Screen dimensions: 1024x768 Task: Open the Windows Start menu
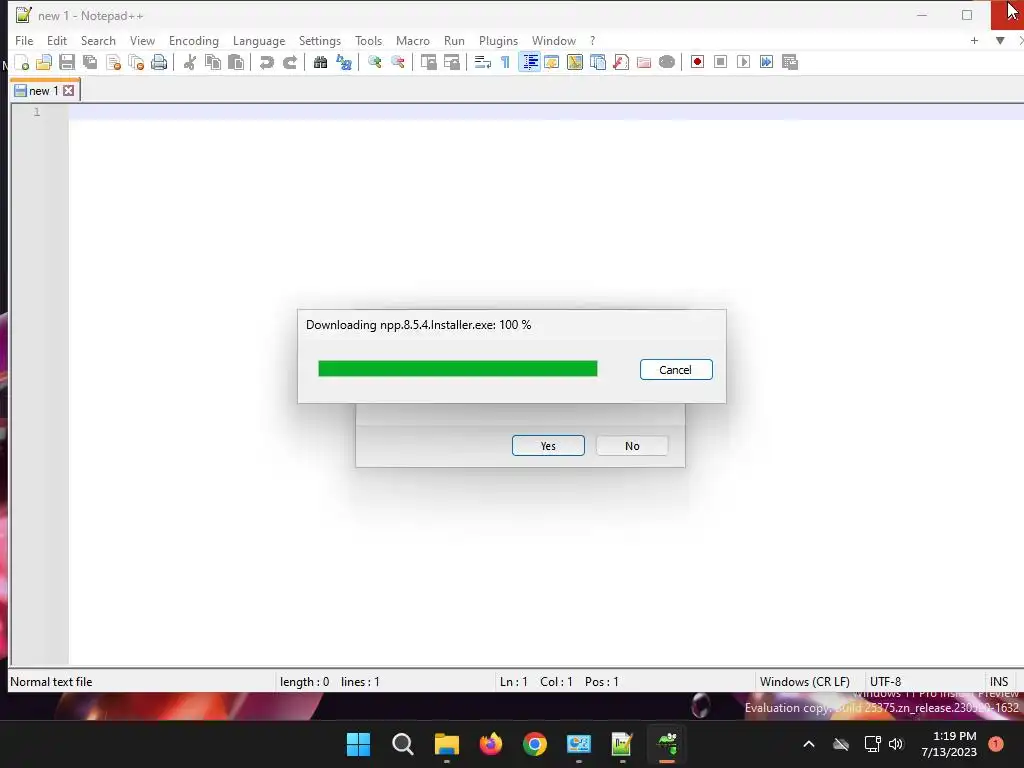(x=358, y=744)
